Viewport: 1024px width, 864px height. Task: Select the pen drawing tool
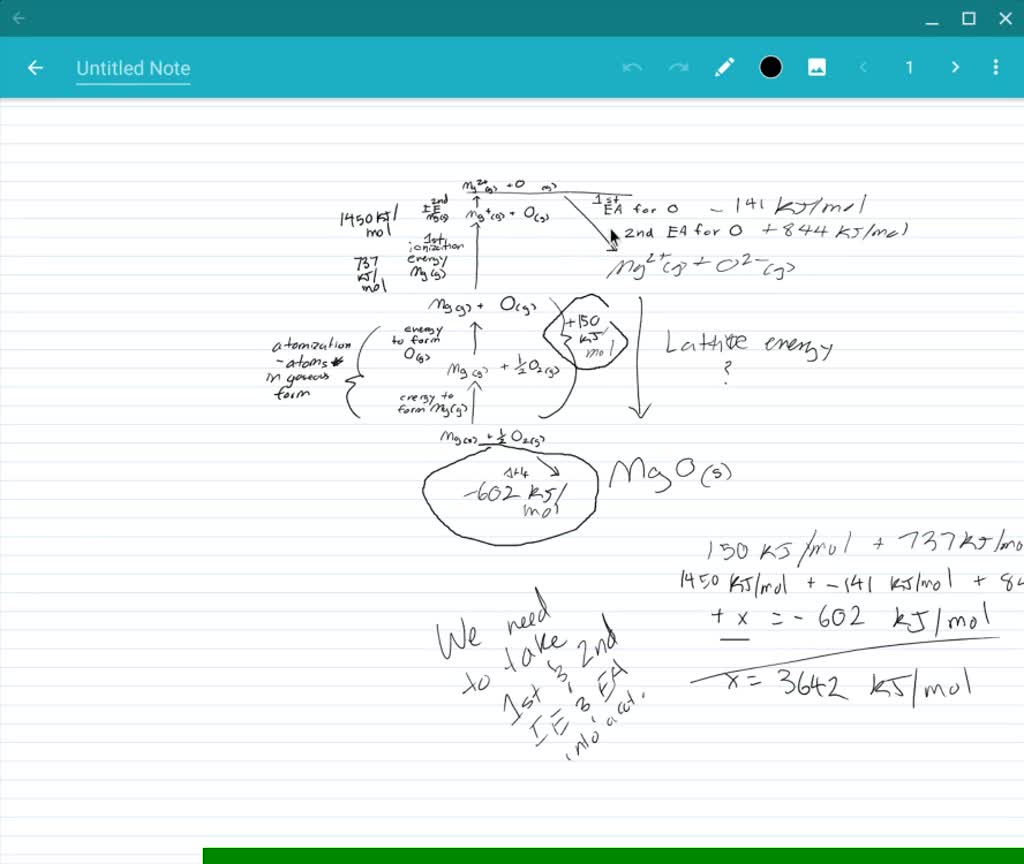[x=725, y=67]
